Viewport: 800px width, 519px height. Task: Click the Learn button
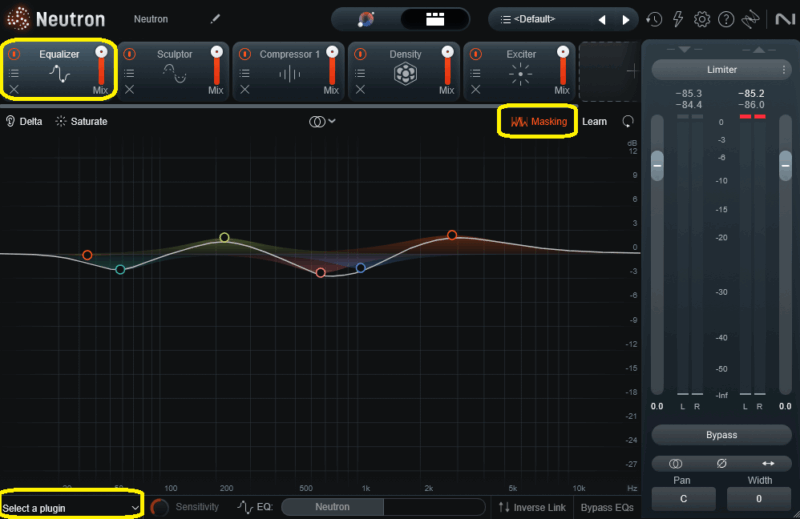tap(594, 121)
